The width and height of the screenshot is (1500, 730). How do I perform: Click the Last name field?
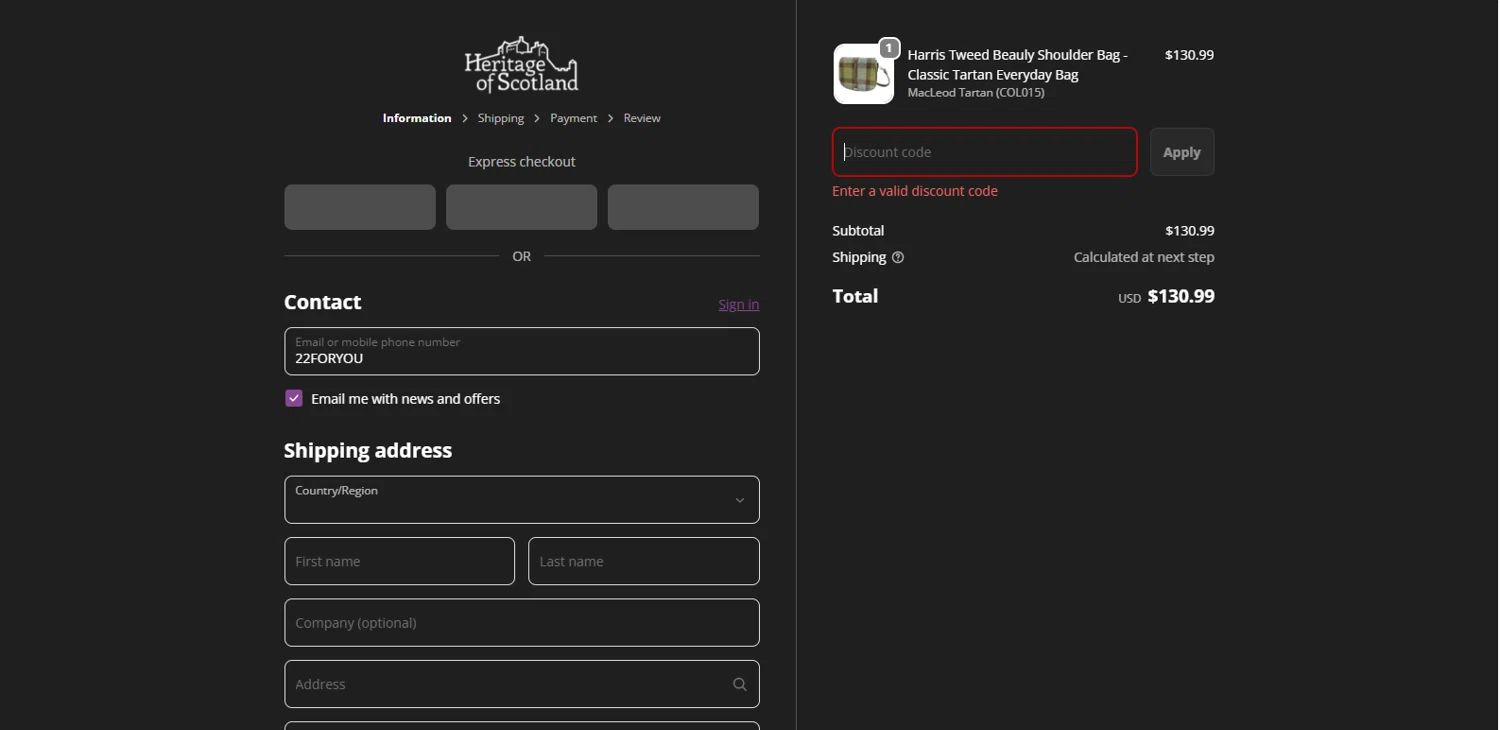tap(644, 561)
